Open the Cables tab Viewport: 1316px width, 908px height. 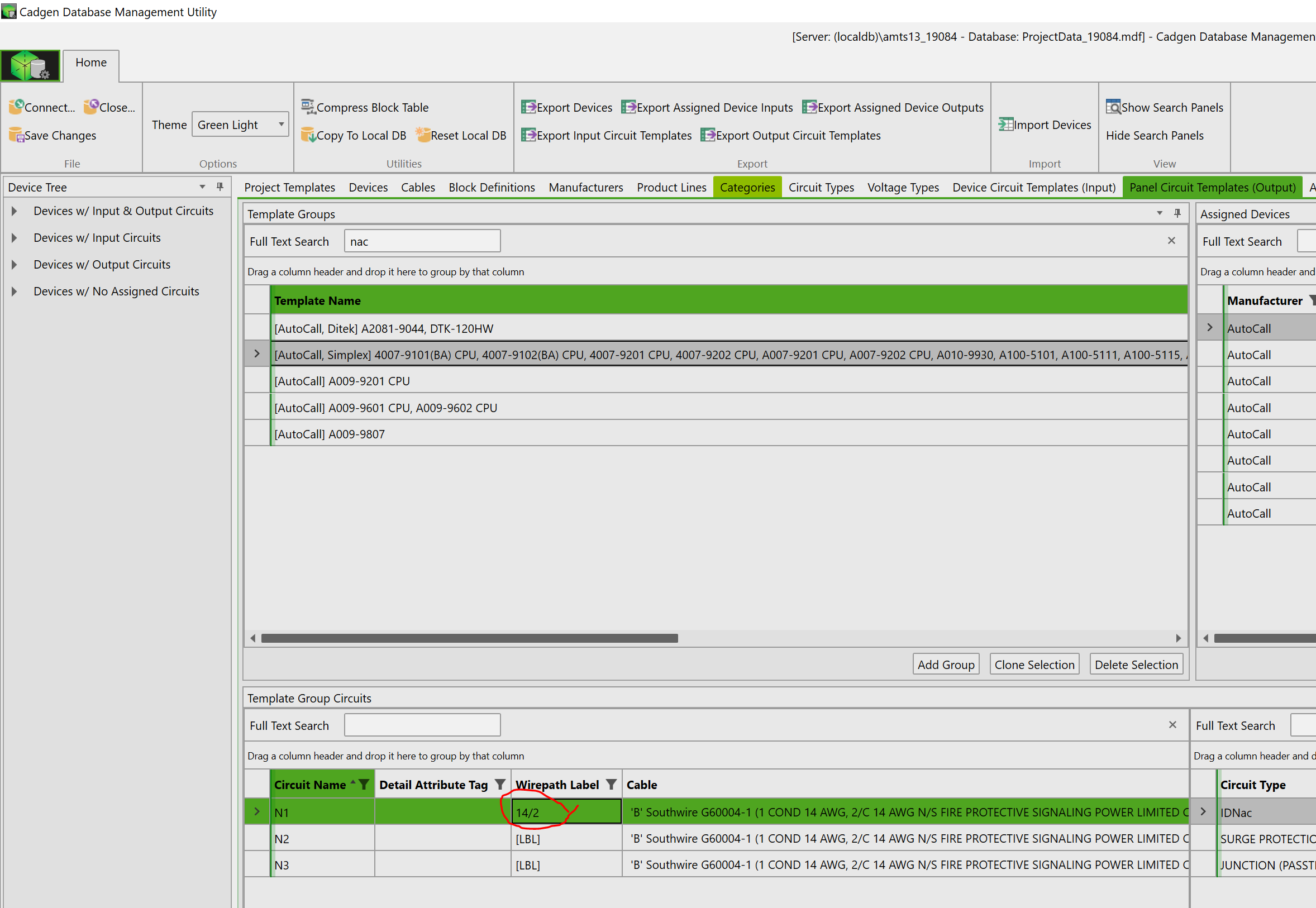(418, 187)
